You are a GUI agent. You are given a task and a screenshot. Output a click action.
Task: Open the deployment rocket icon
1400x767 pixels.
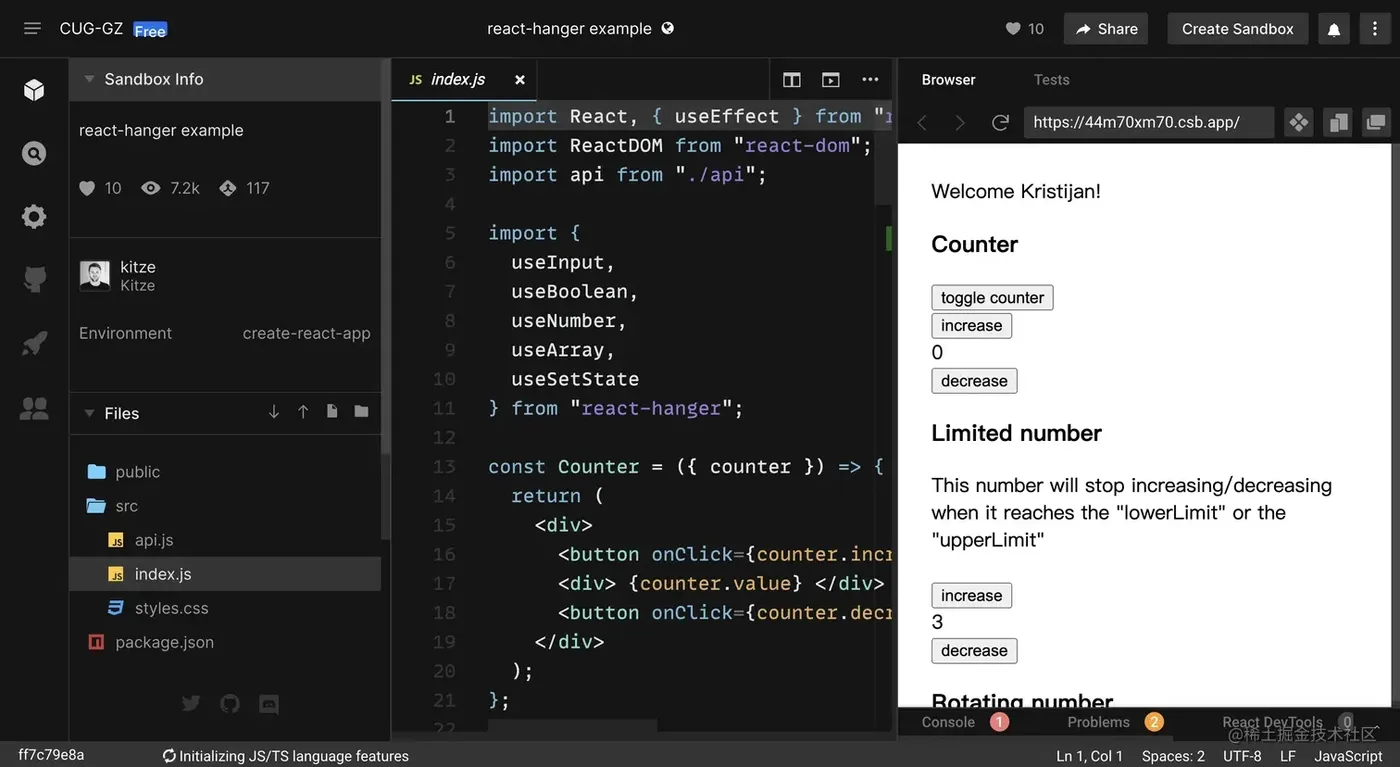click(x=33, y=343)
